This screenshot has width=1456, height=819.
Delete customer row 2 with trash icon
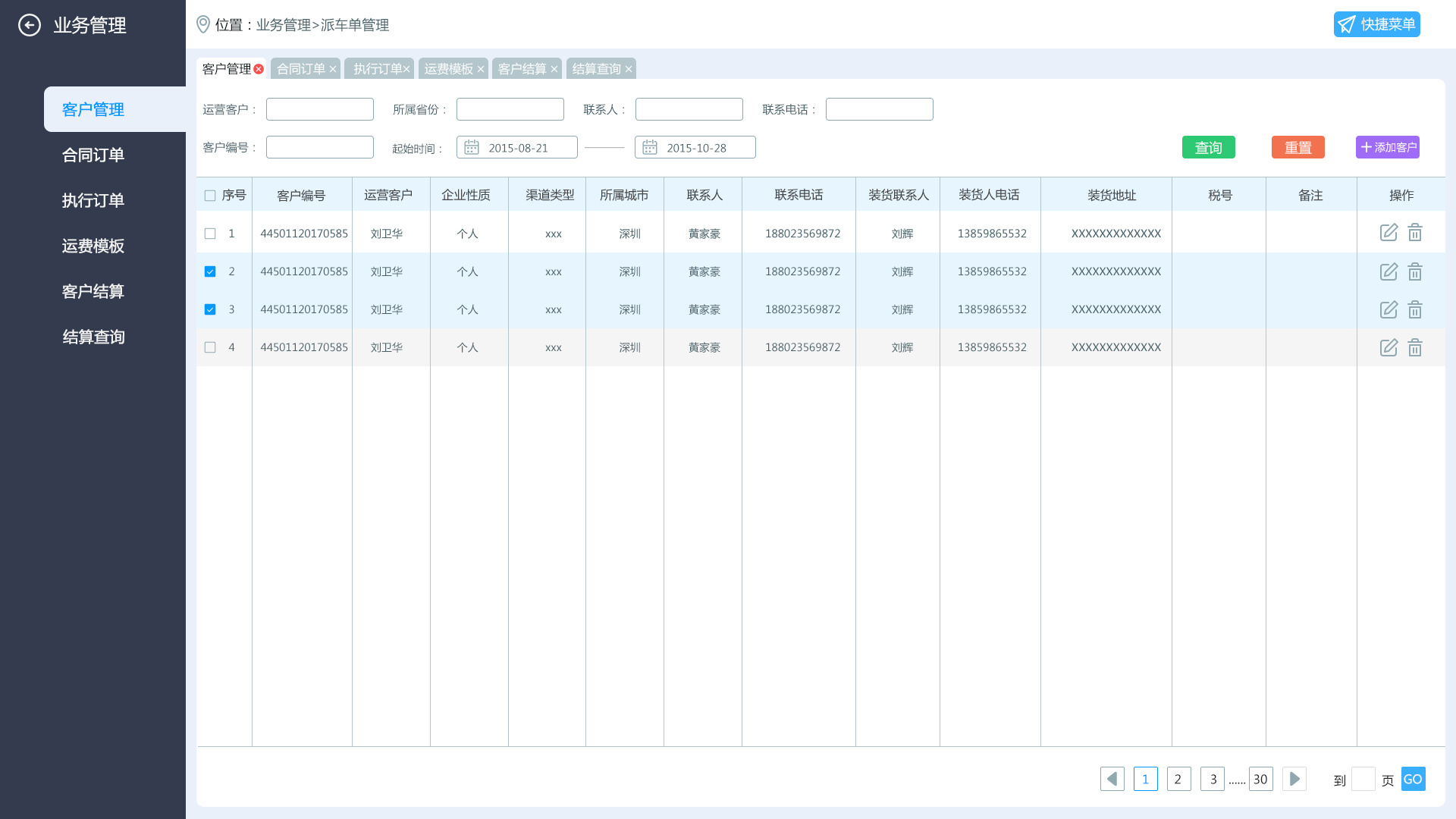click(x=1415, y=271)
